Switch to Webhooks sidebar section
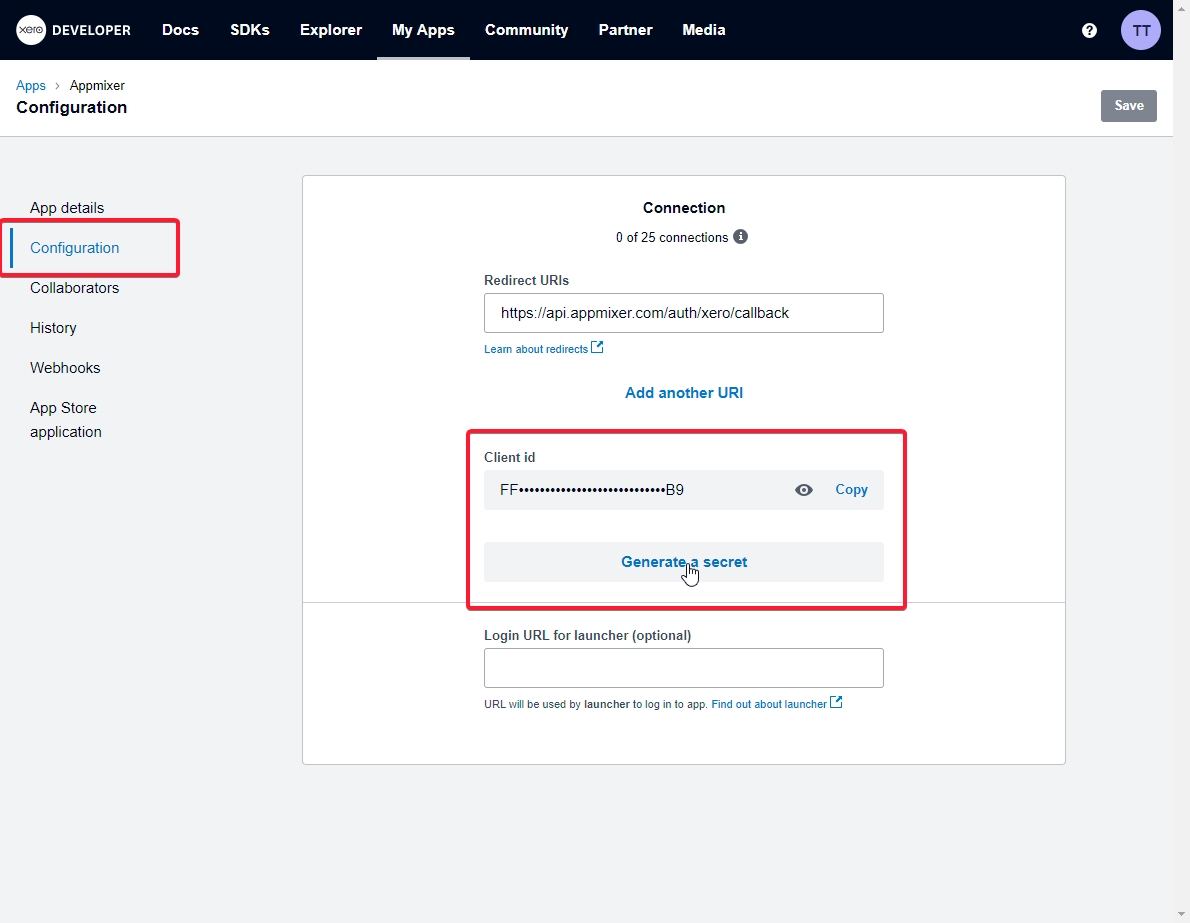This screenshot has width=1190, height=923. pyautogui.click(x=65, y=368)
